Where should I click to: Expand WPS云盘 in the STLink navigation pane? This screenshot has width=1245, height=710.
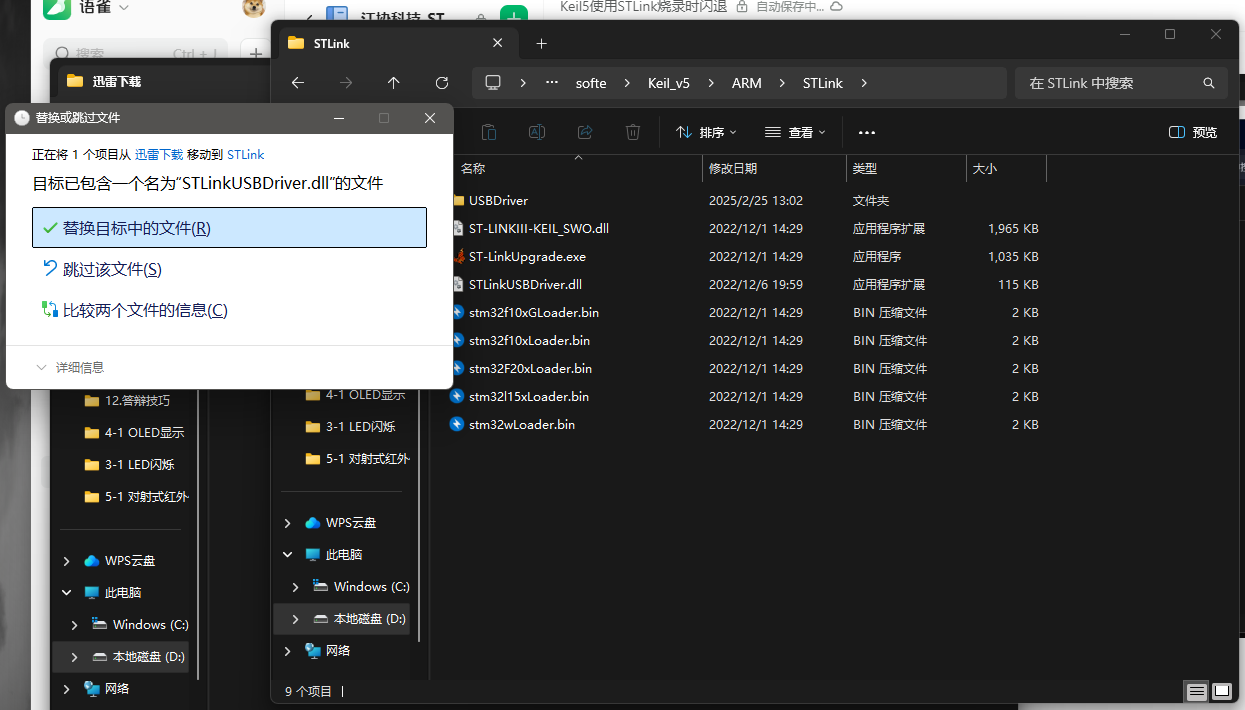(288, 523)
